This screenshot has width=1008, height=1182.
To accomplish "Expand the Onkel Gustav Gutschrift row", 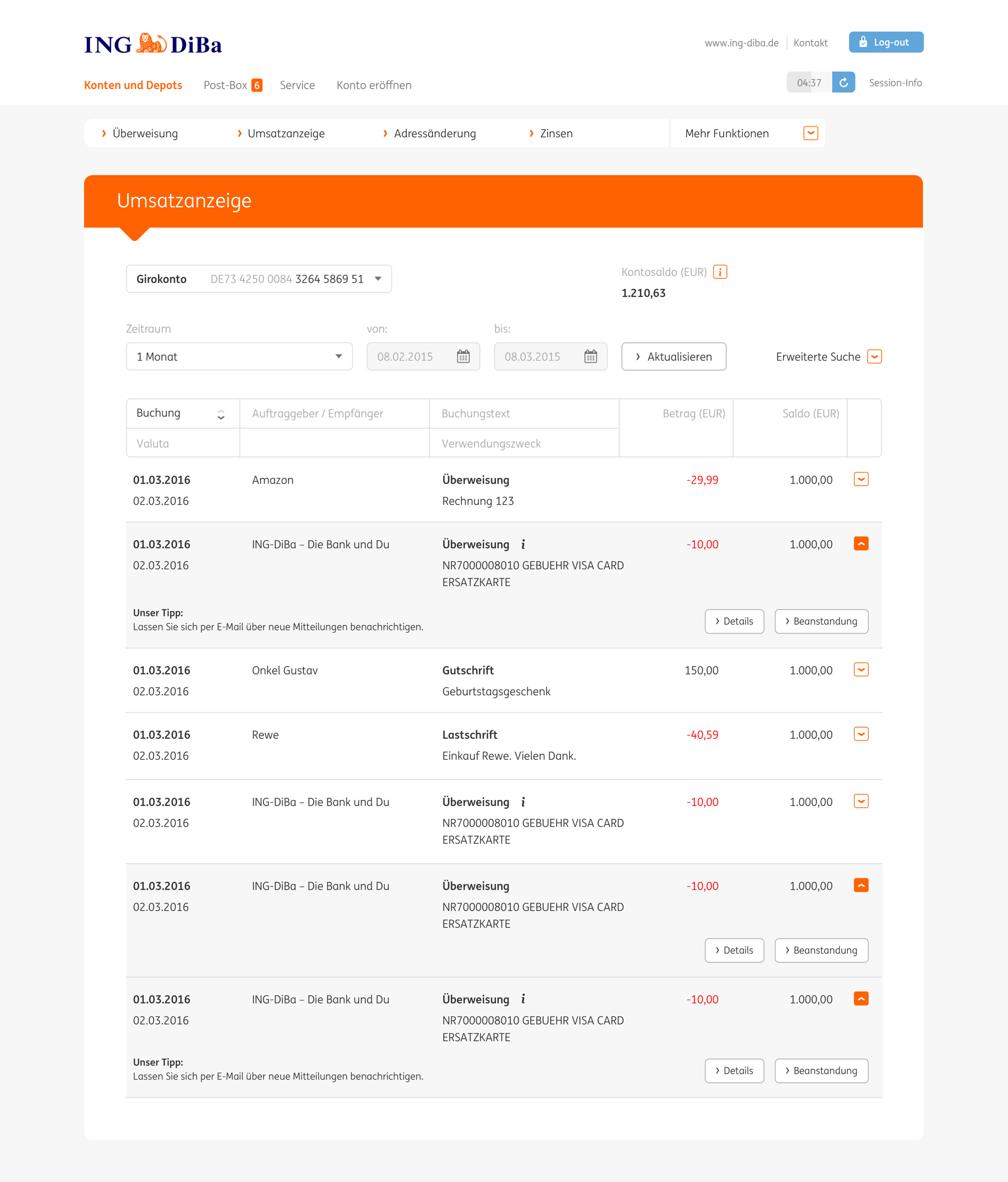I will pyautogui.click(x=860, y=669).
